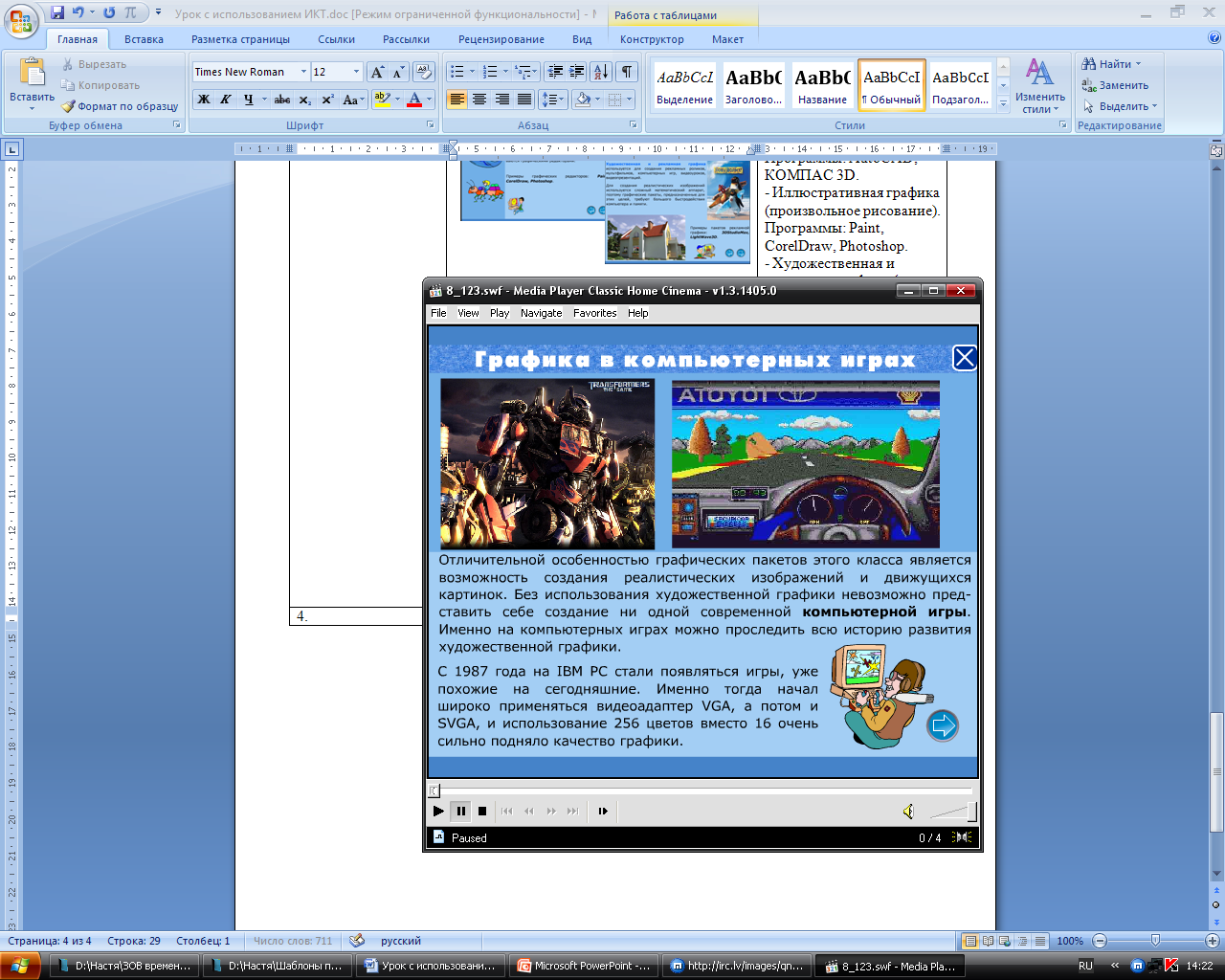Click the decrease indent icon
Screen dimensions: 1225x980
click(x=555, y=72)
